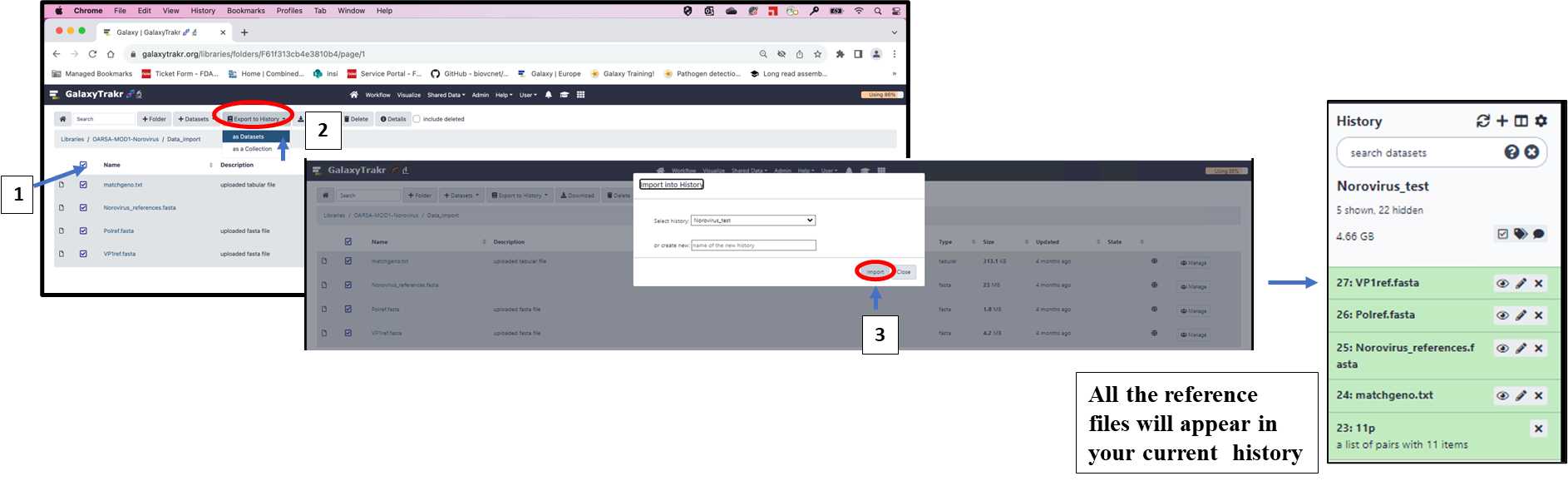Toggle the eye icon for 24: matchgeno.txt
This screenshot has height=481, width=1568.
[1502, 395]
